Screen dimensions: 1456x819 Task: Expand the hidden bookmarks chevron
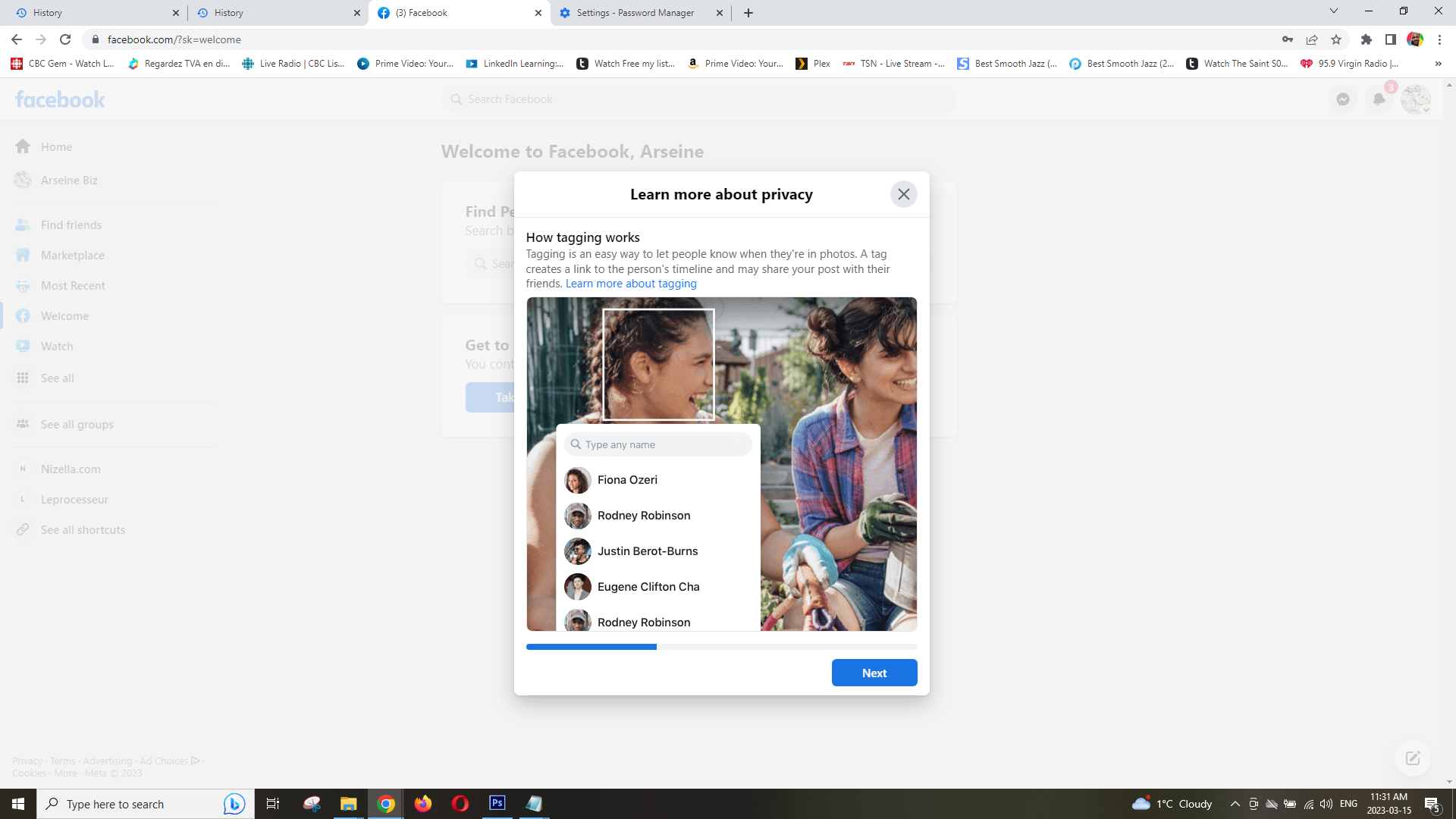click(x=1438, y=64)
